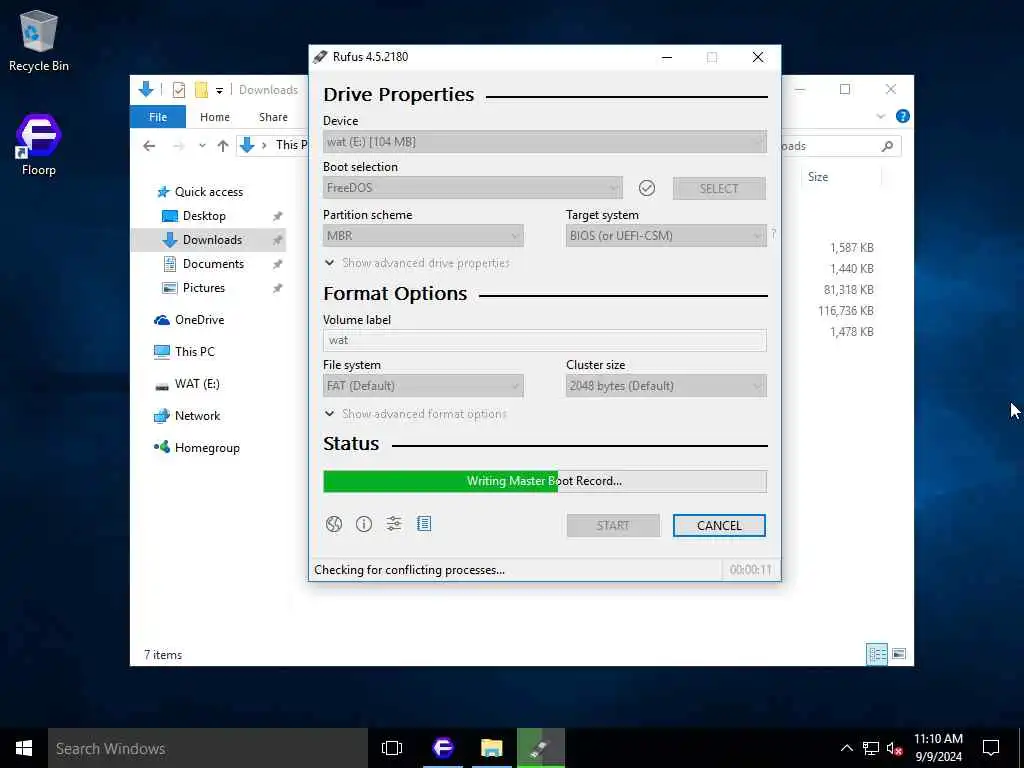Open Explorer help question mark icon

pos(903,116)
